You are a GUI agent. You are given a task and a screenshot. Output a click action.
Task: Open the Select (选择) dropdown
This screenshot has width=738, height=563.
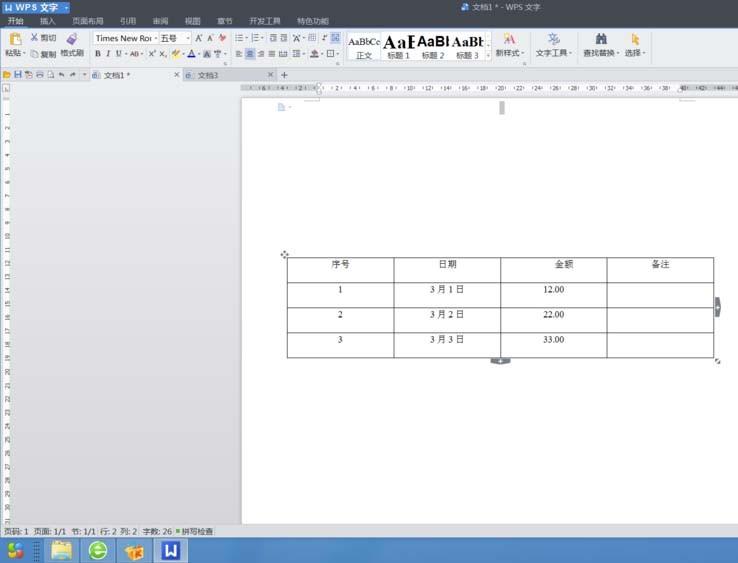click(x=634, y=45)
